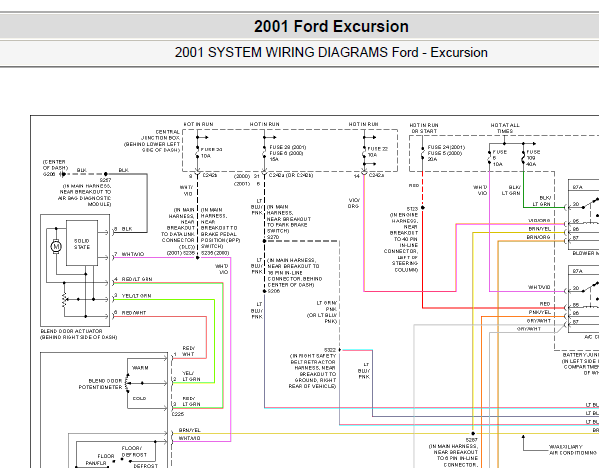The image size is (599, 468).
Task: Click the 'FUSE 28 (2001)' label
Action: pyautogui.click(x=288, y=147)
